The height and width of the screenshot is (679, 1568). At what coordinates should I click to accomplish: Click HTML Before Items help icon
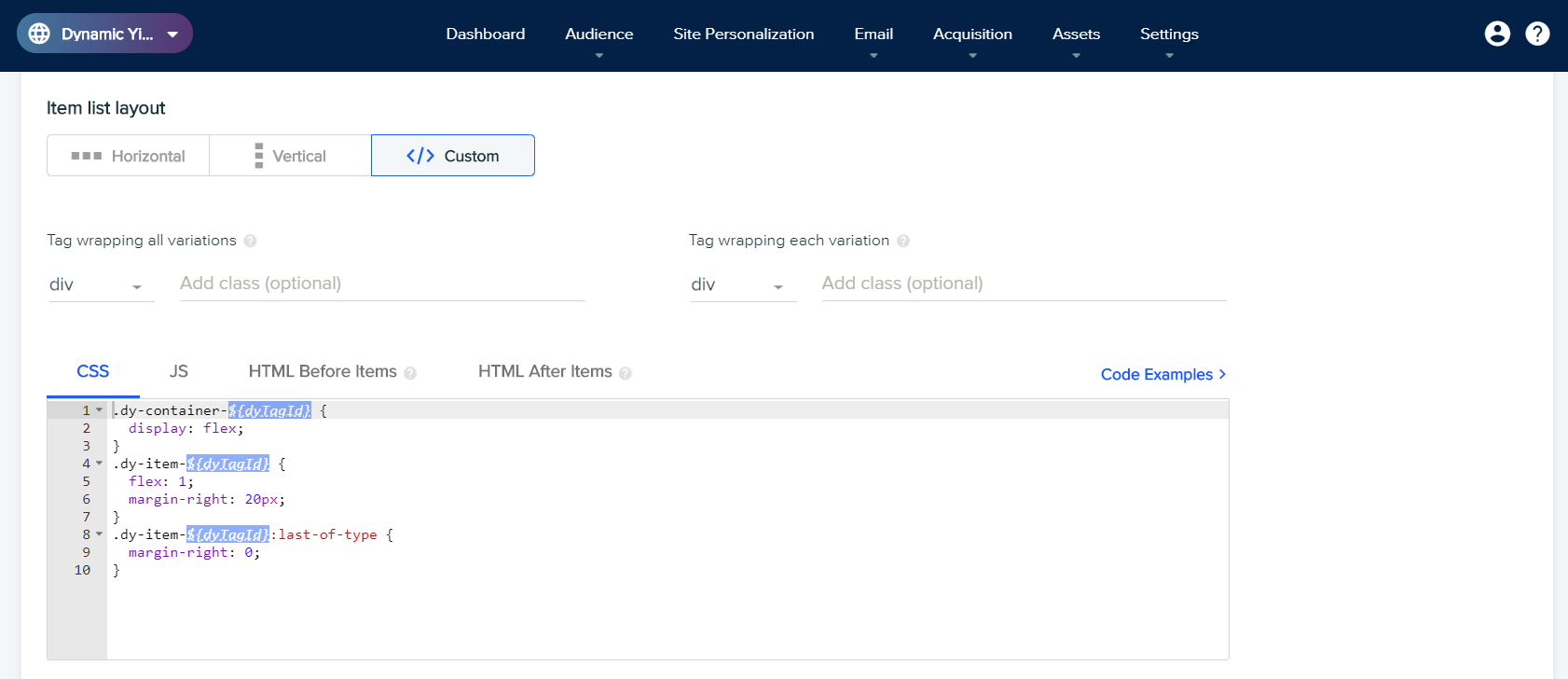(x=410, y=373)
